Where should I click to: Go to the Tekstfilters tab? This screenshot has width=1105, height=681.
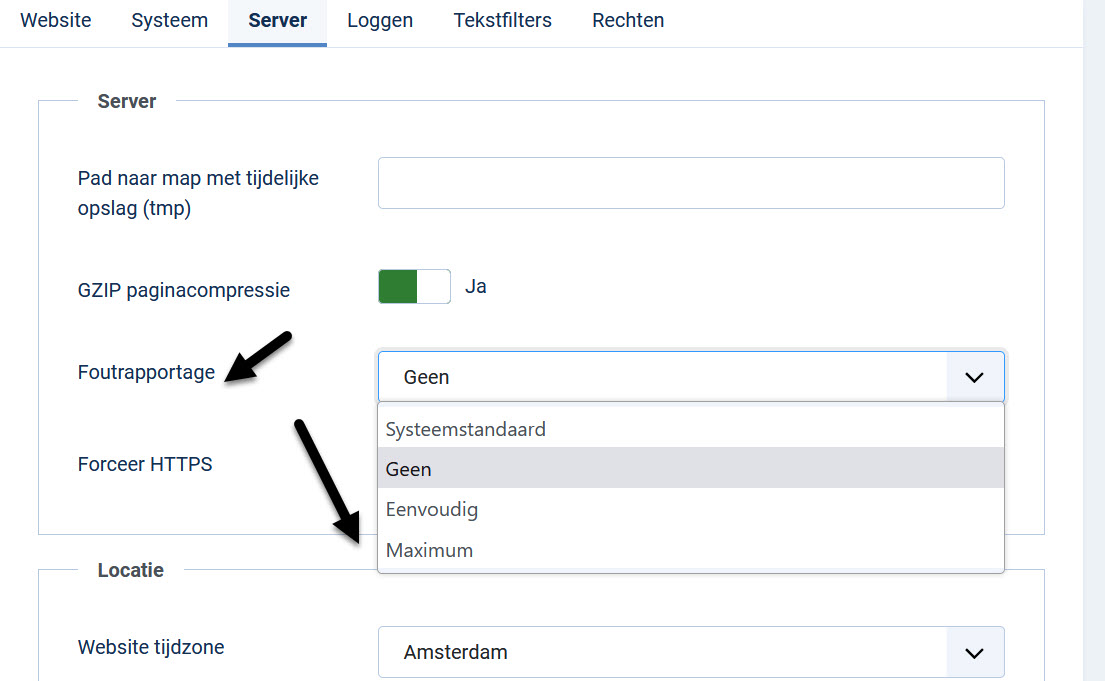502,20
